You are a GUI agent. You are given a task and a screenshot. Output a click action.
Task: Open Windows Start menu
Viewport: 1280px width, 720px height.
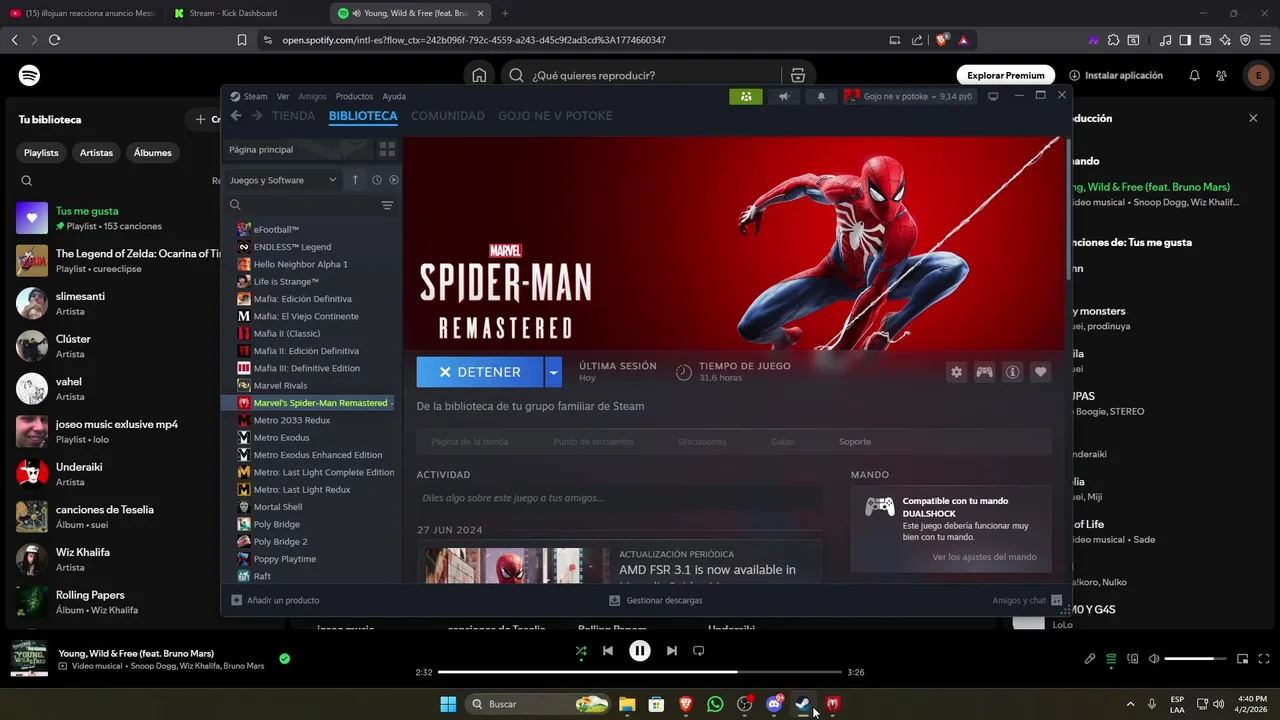(448, 704)
